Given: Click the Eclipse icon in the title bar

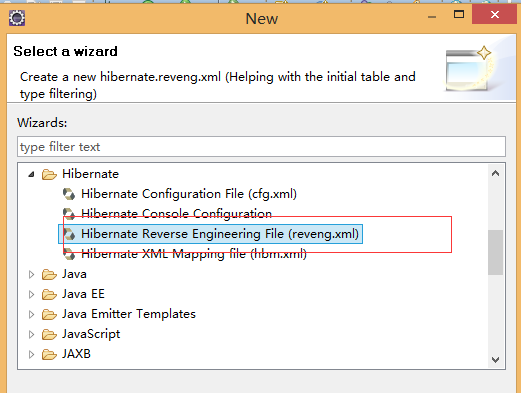Looking at the screenshot, I should click(17, 18).
